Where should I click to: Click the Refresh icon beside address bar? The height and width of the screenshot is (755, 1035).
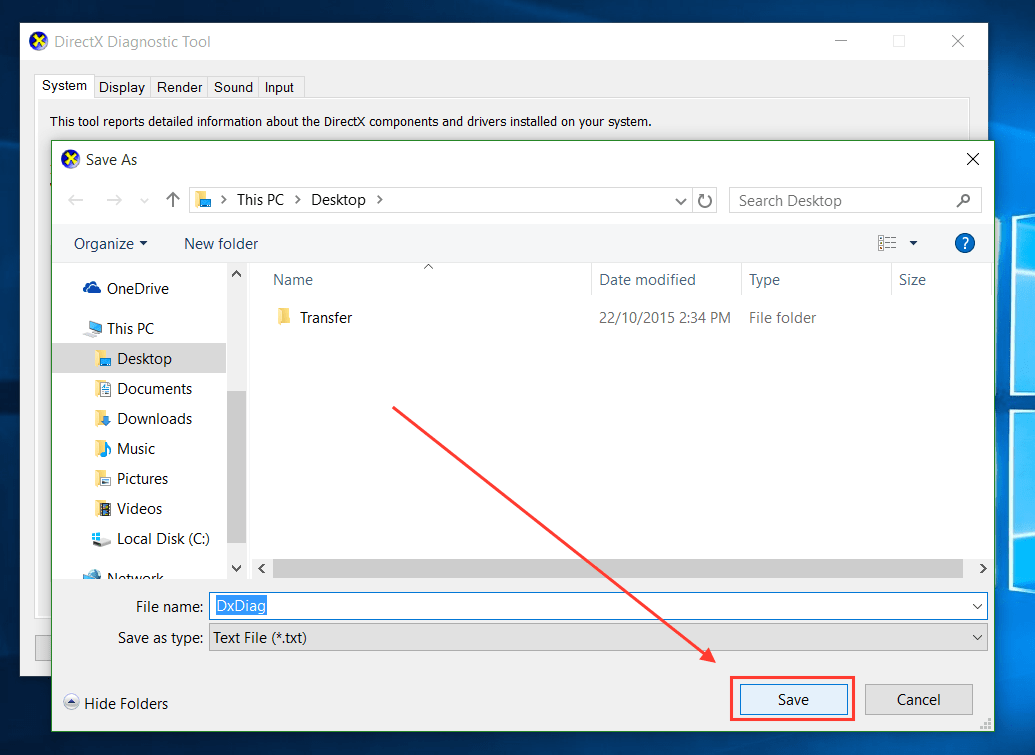[705, 200]
